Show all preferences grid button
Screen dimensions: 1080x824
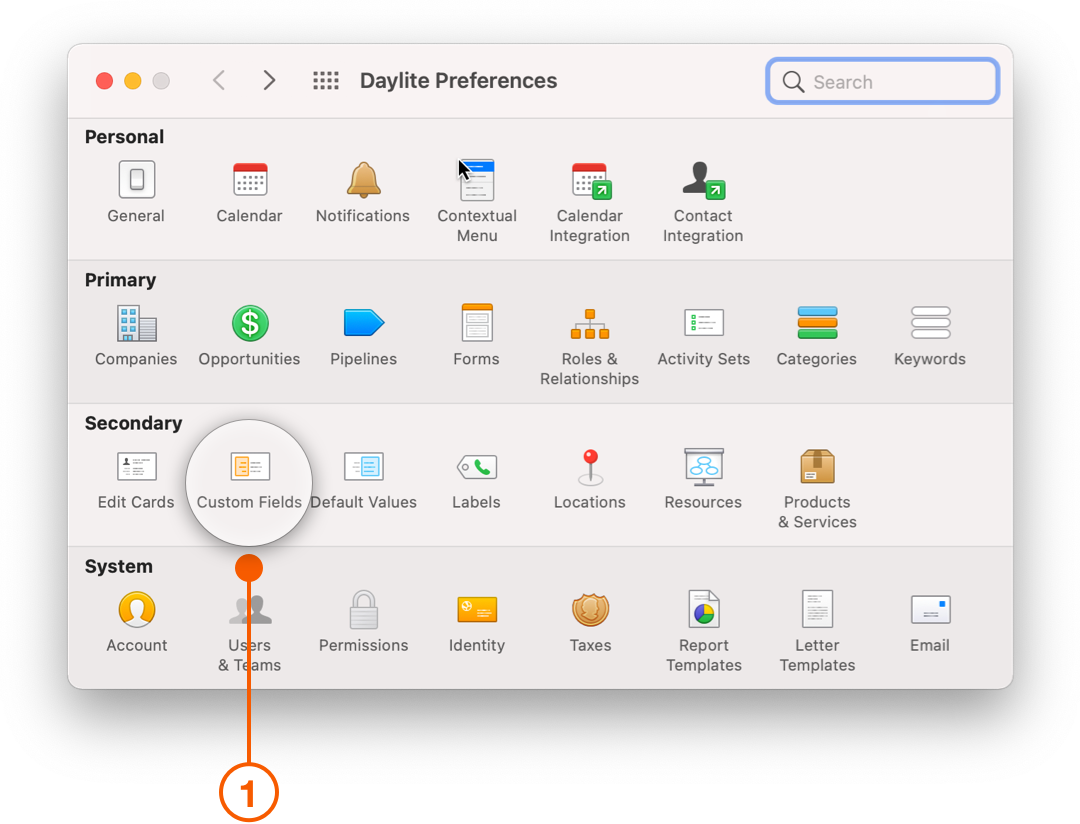(x=326, y=81)
